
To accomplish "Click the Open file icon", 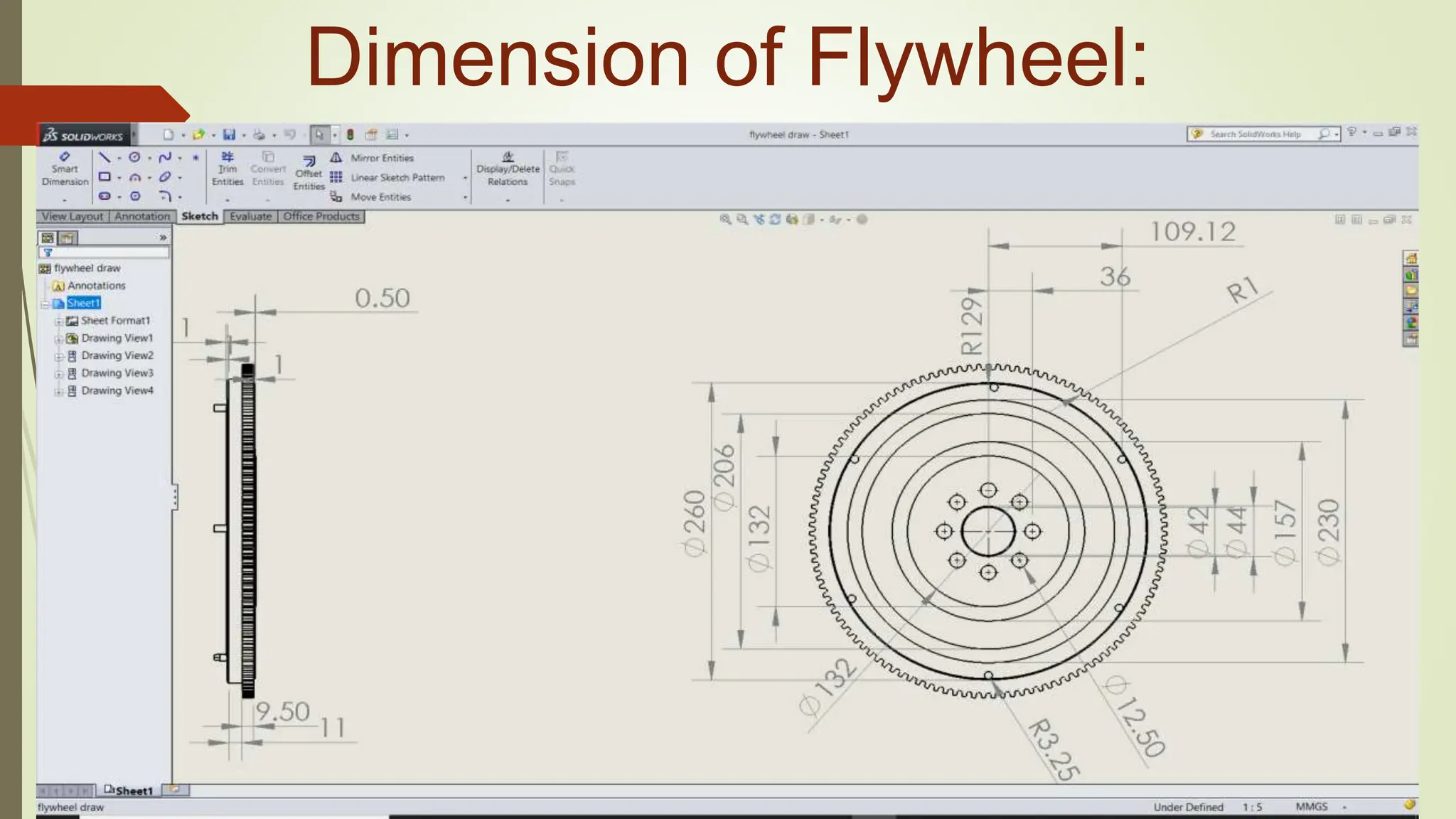I will point(198,134).
